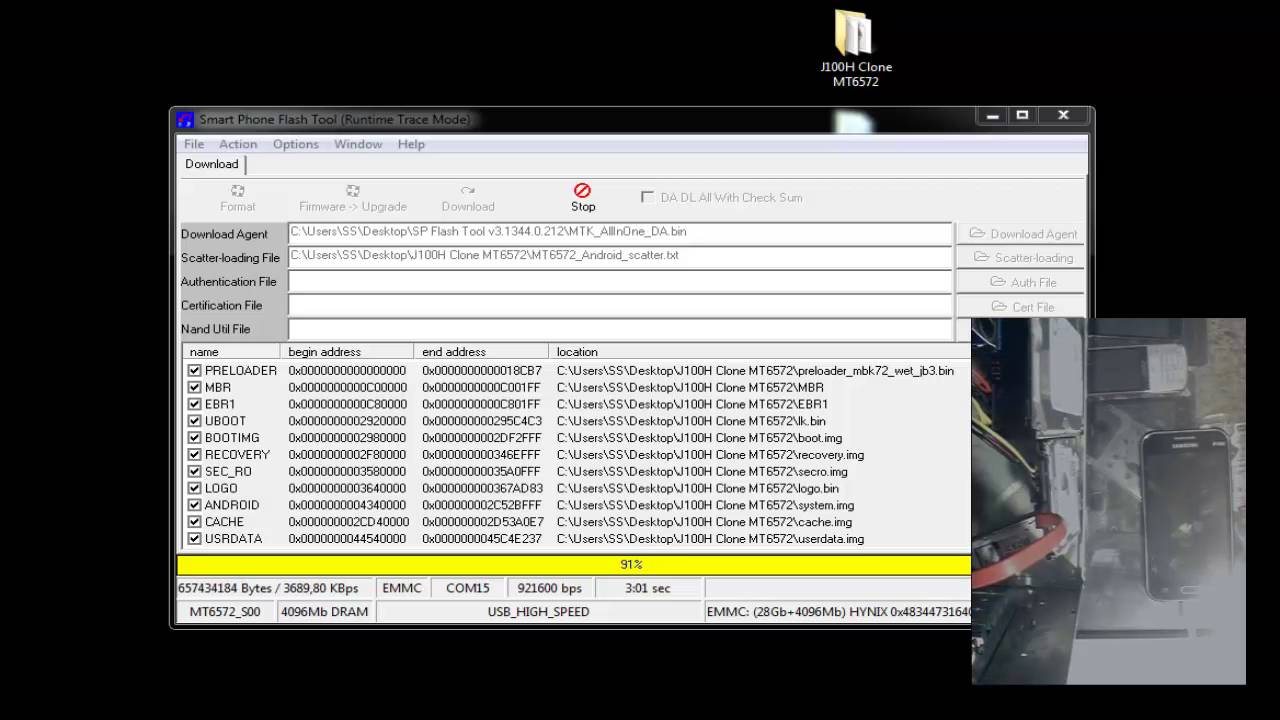Image resolution: width=1280 pixels, height=720 pixels.
Task: Click the EMMC status bar cell
Action: click(403, 588)
